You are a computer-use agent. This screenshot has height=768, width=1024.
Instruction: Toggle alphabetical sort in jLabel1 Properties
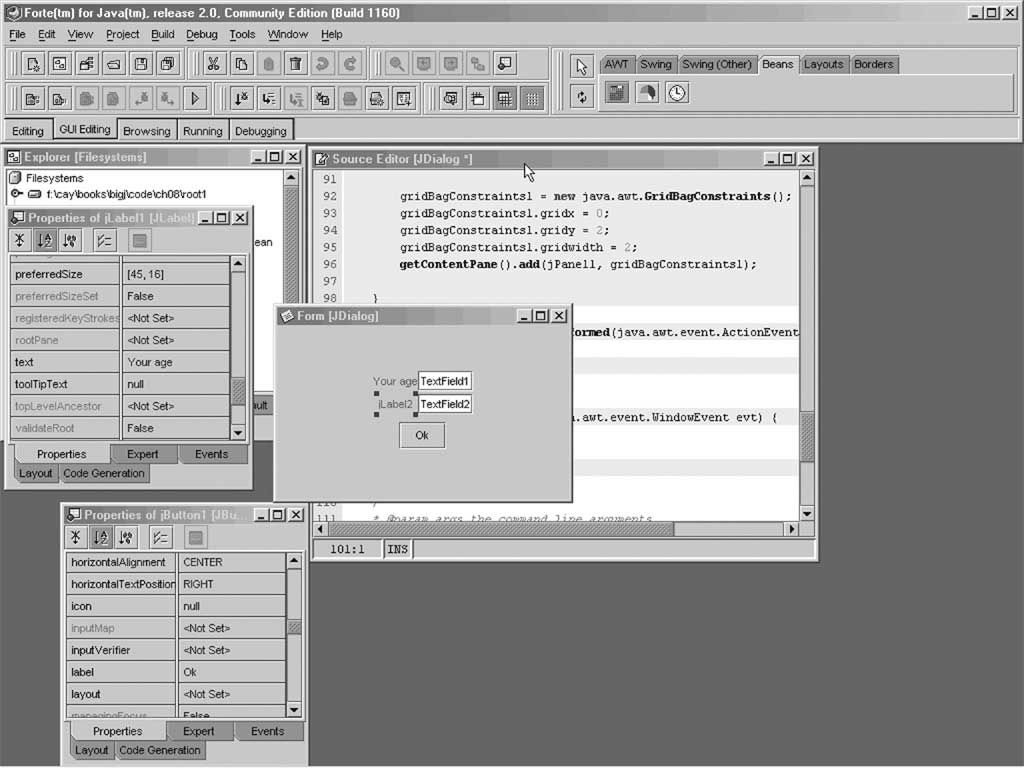[x=44, y=240]
